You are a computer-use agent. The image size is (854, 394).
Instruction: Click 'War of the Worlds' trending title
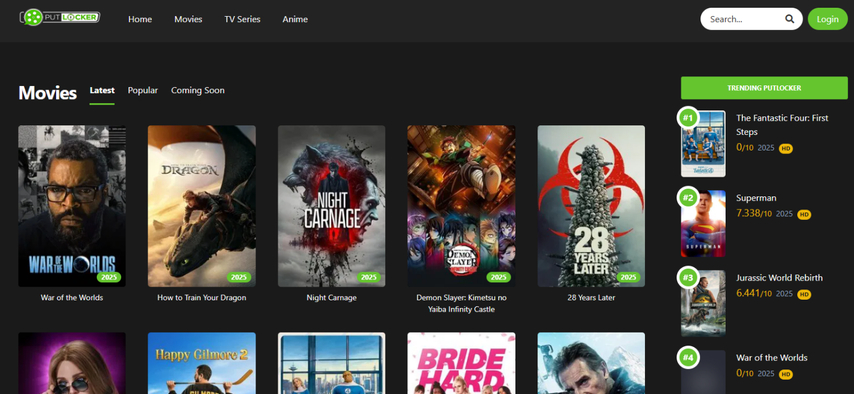772,358
